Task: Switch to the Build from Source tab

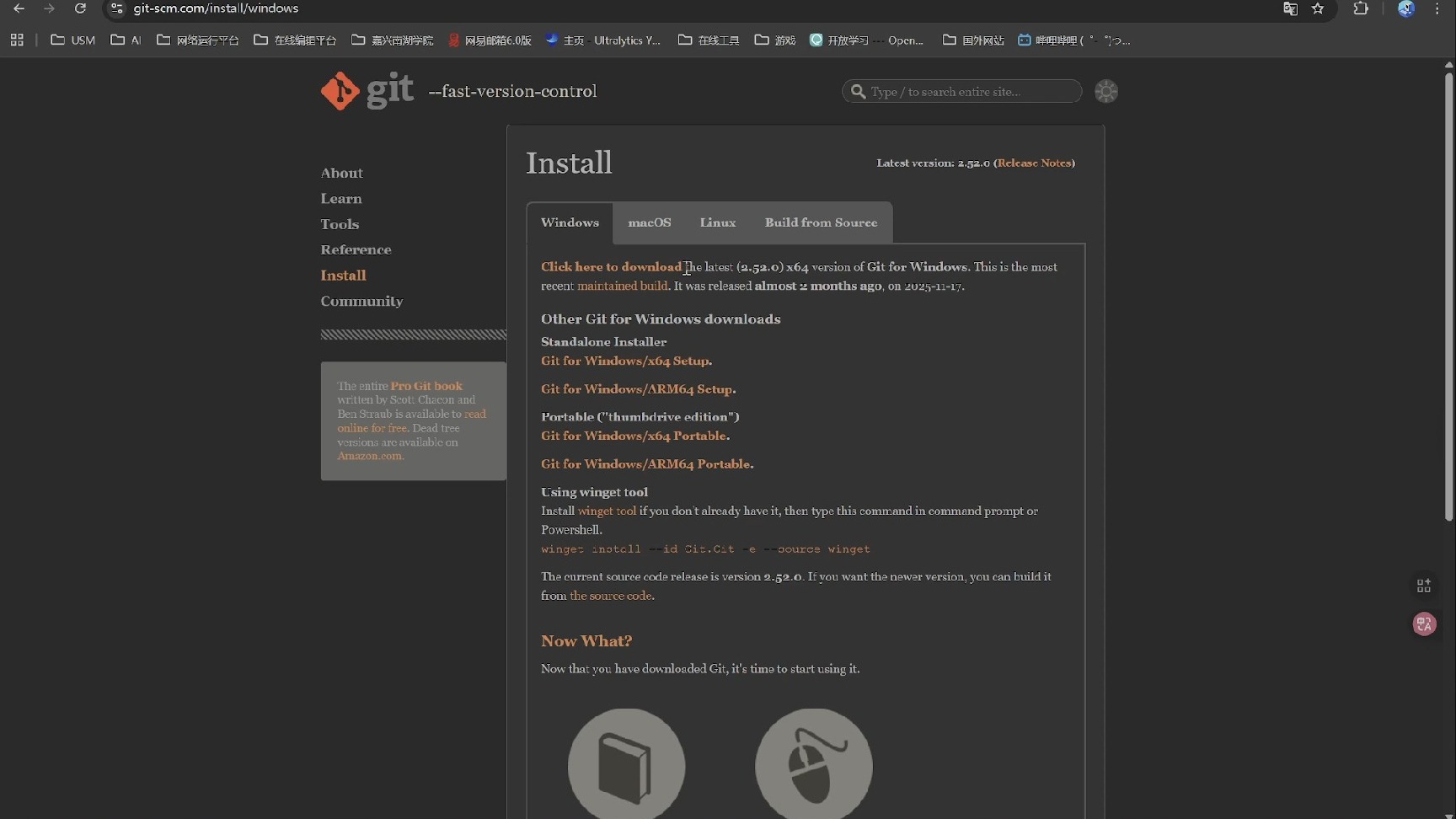Action: pyautogui.click(x=821, y=222)
